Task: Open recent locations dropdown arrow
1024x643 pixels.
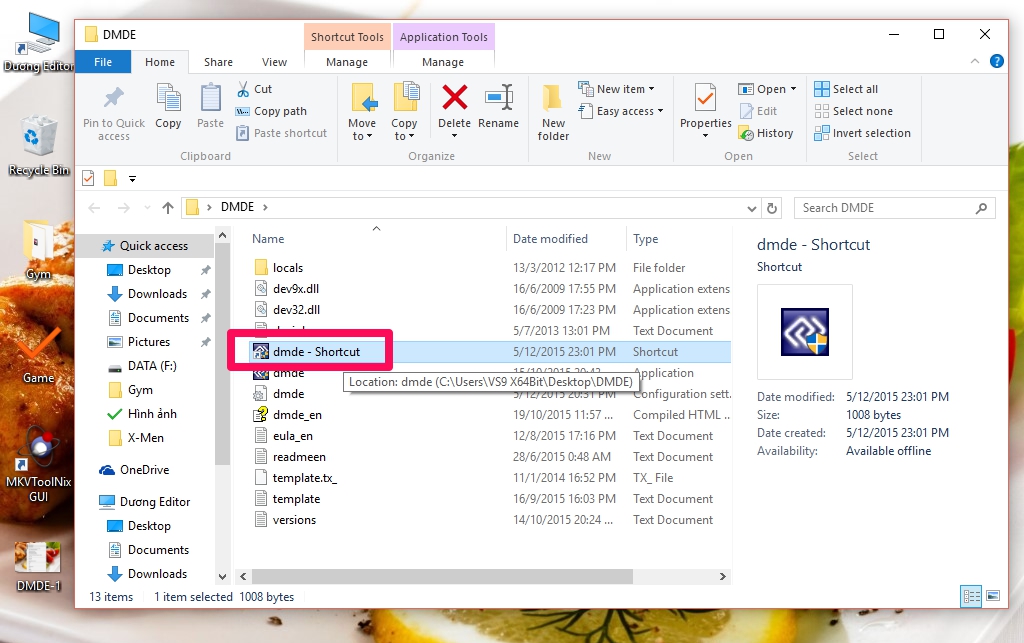Action: (147, 208)
